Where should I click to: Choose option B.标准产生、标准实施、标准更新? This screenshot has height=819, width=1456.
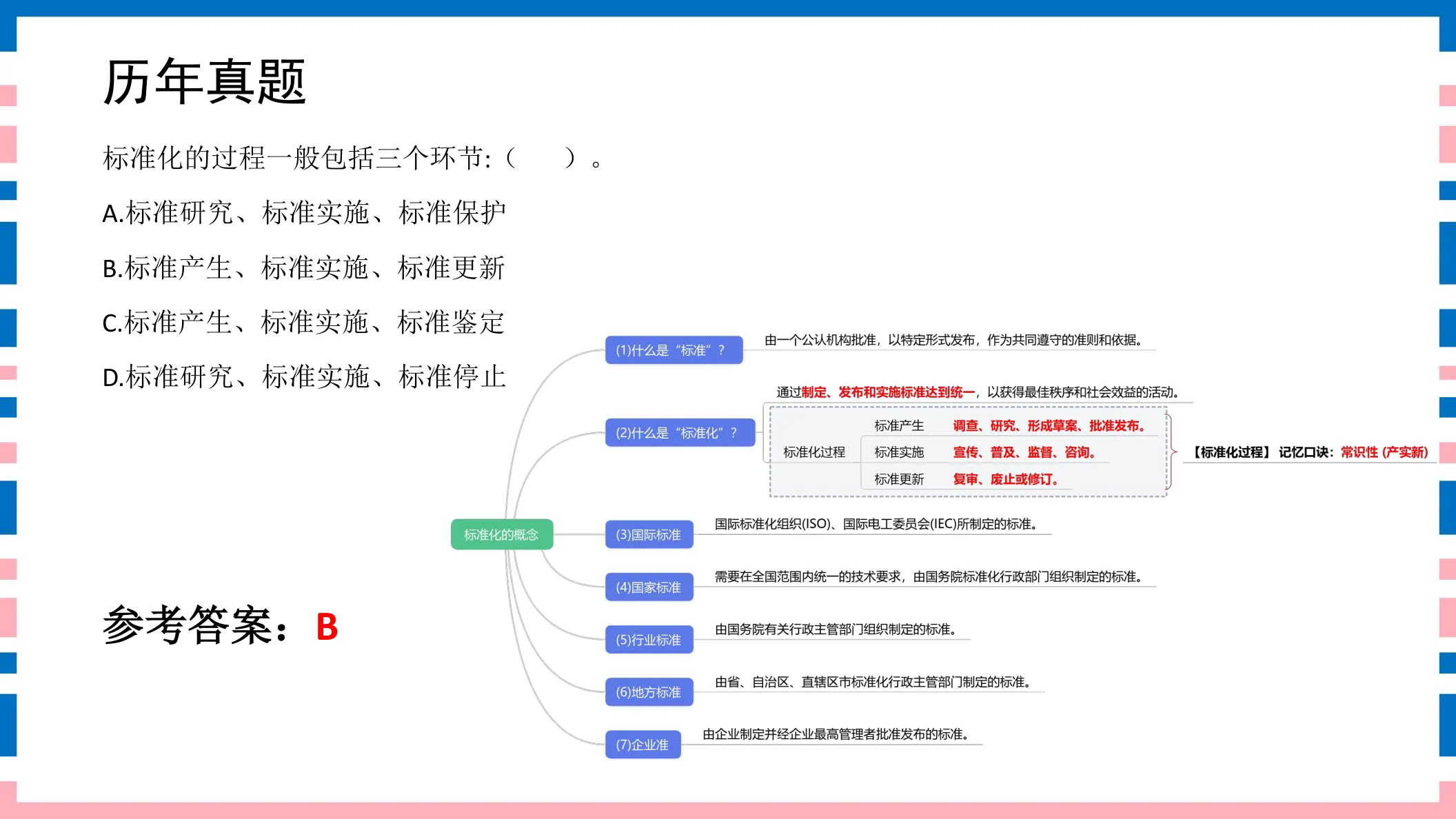click(x=303, y=267)
